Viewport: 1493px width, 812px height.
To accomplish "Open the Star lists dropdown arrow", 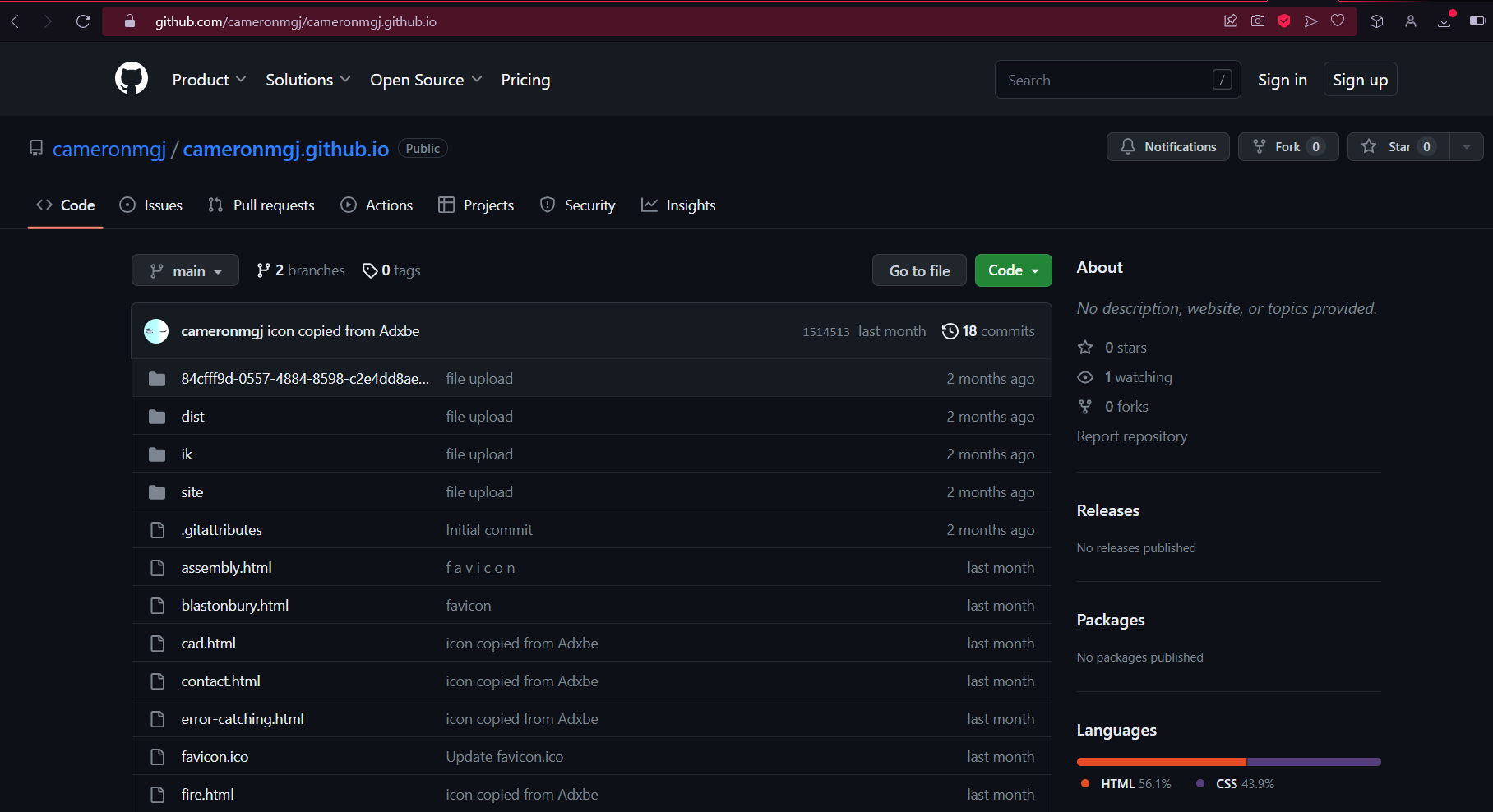I will point(1466,146).
